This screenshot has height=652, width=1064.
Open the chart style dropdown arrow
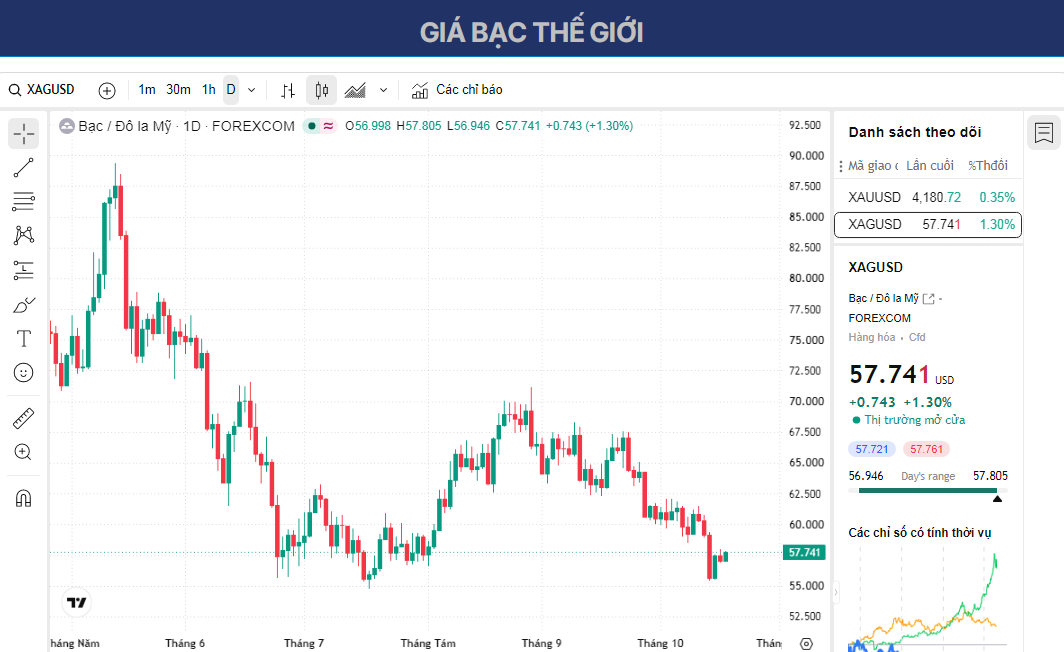(383, 90)
